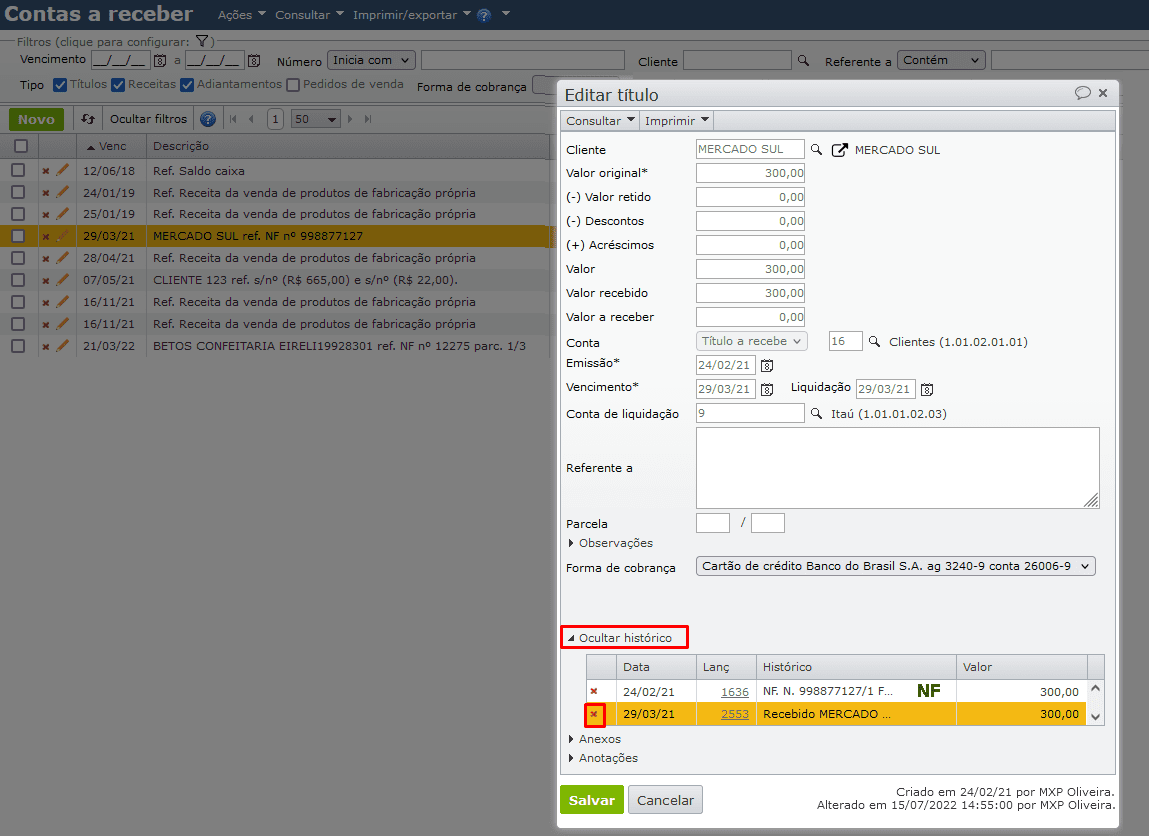Search Cliente magnifier in edit dialog
Image resolution: width=1149 pixels, height=836 pixels.
coord(816,149)
